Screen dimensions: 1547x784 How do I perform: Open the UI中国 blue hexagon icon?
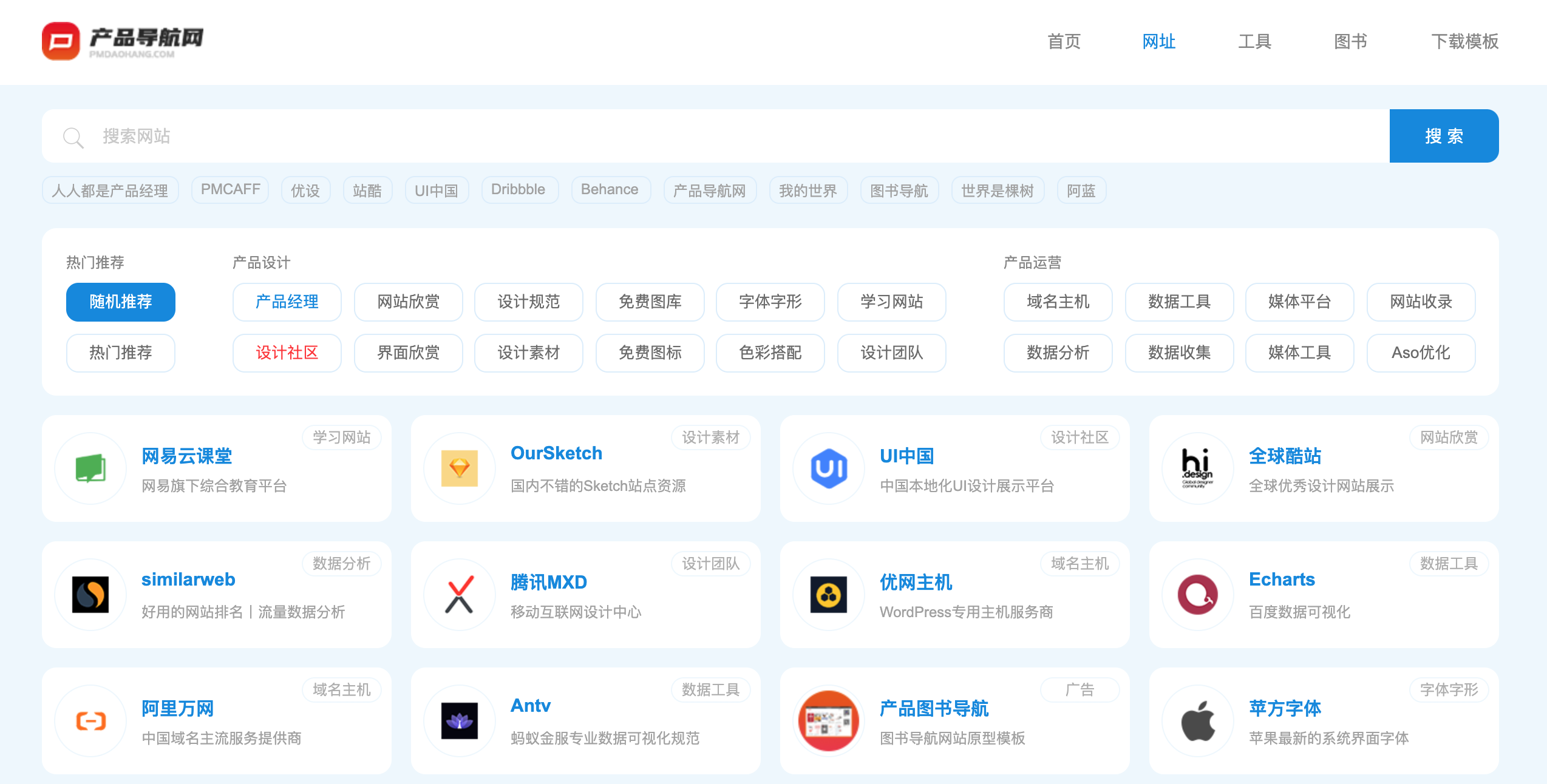coord(829,468)
